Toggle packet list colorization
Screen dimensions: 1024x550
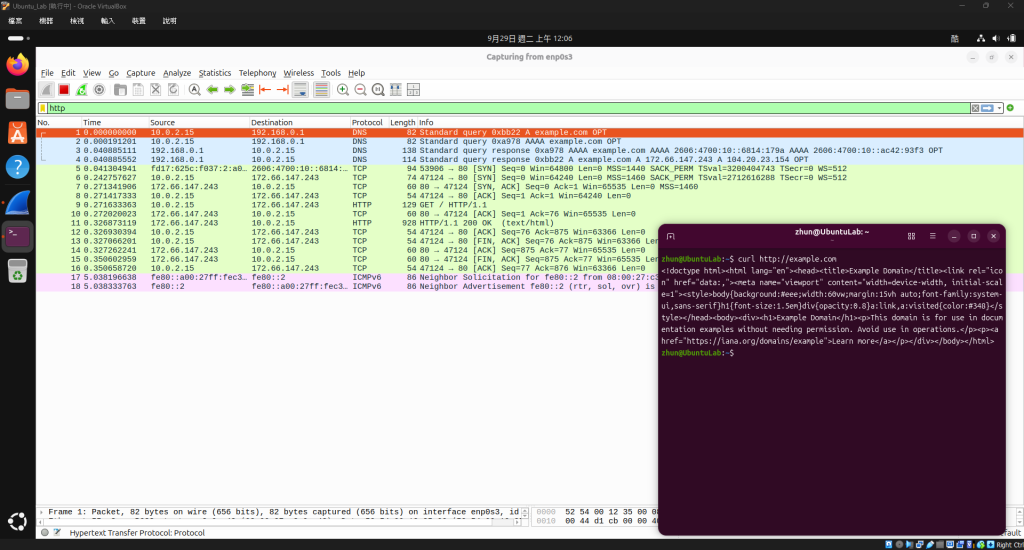(x=321, y=89)
